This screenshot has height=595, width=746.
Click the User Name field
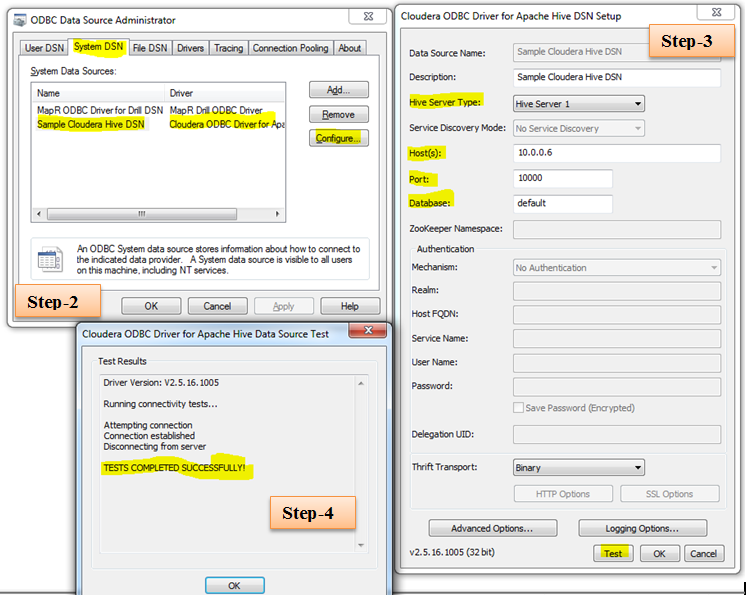617,362
